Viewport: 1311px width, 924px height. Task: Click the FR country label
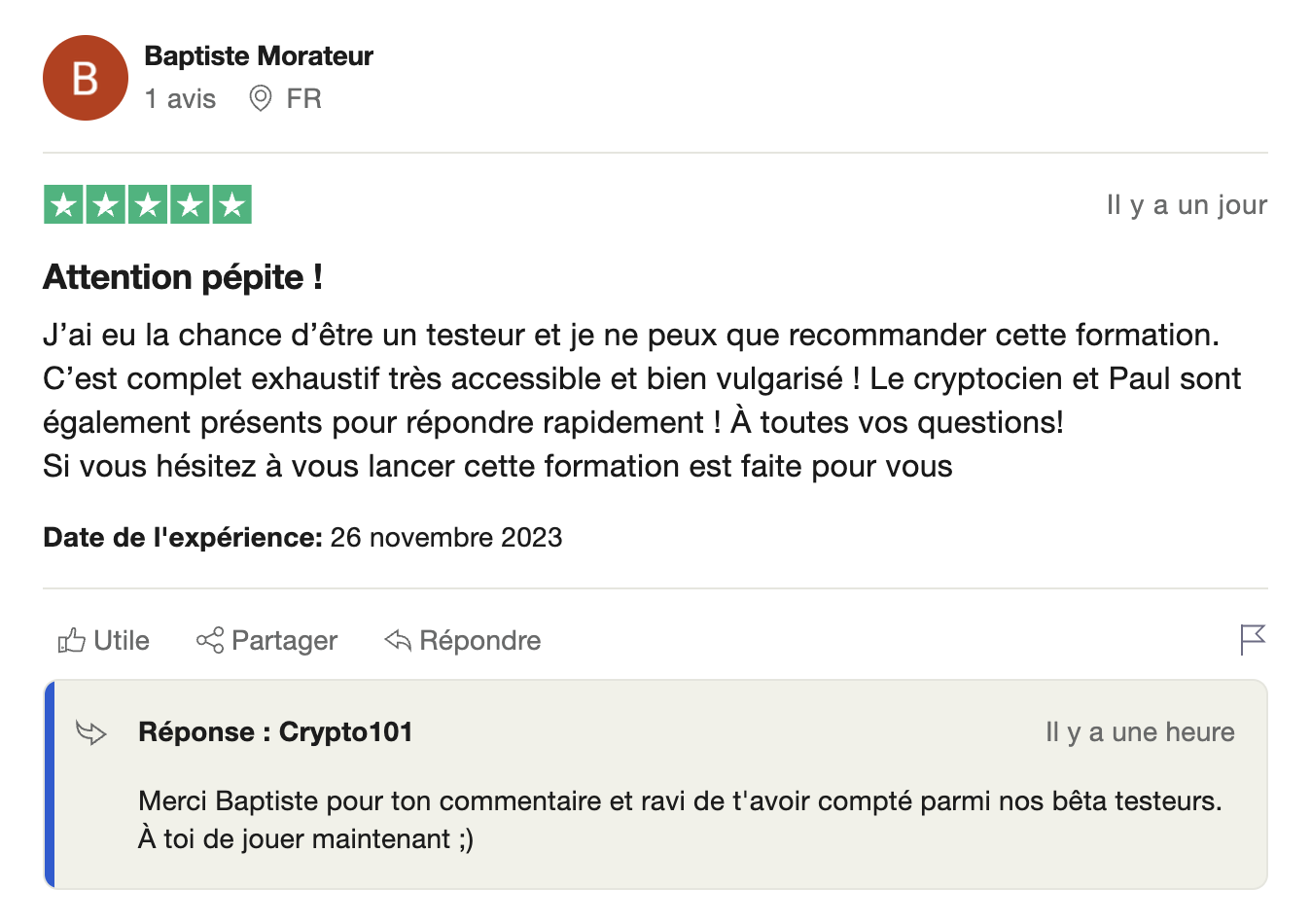pos(303,99)
